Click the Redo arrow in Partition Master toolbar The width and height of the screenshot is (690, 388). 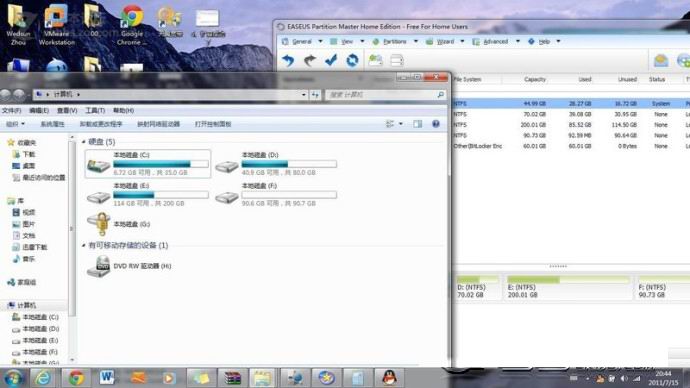310,60
